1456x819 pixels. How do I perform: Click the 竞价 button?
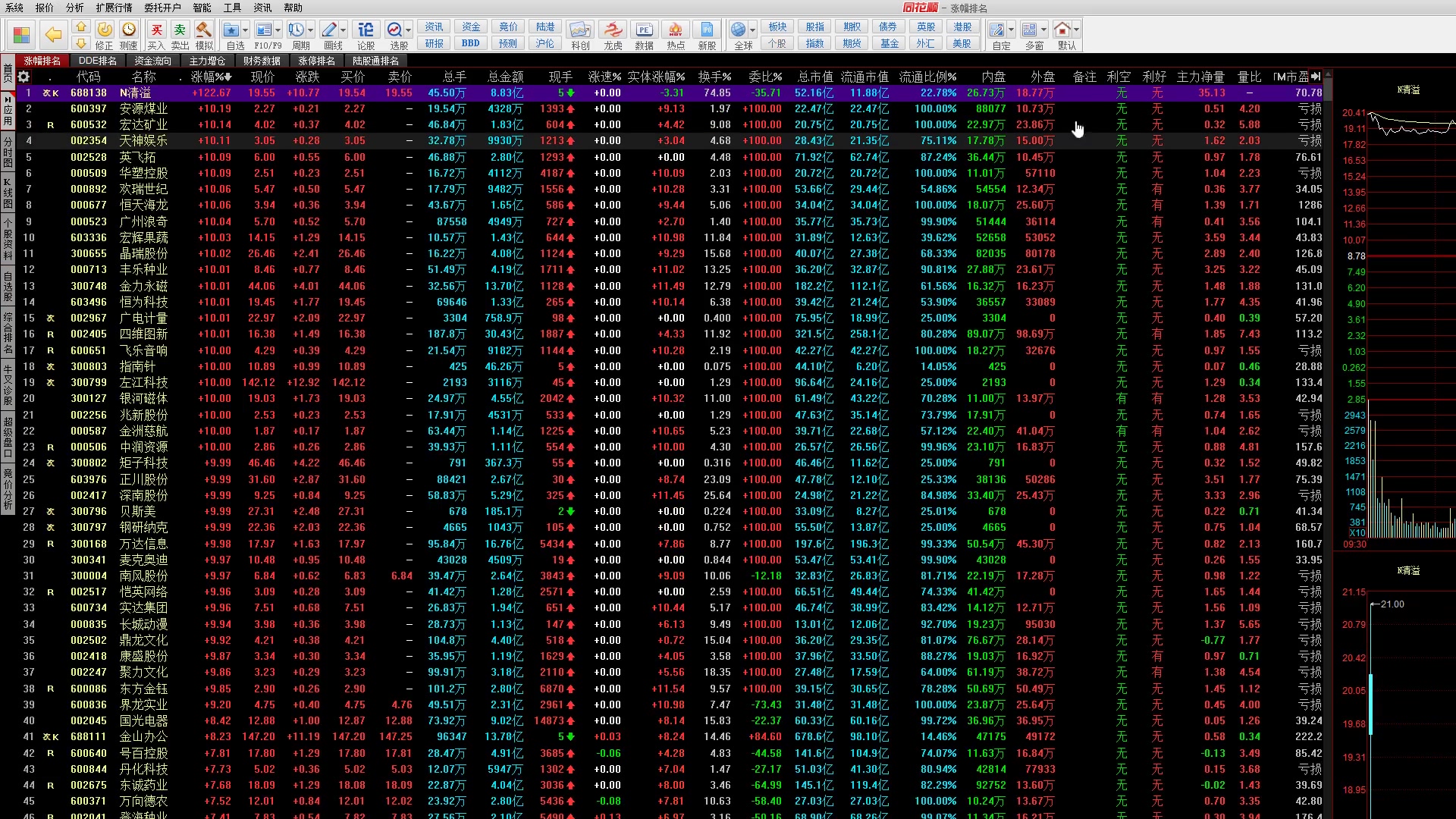coord(508,27)
